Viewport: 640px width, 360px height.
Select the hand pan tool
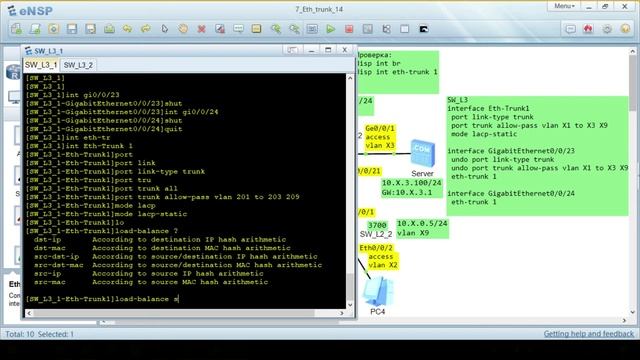[183, 29]
